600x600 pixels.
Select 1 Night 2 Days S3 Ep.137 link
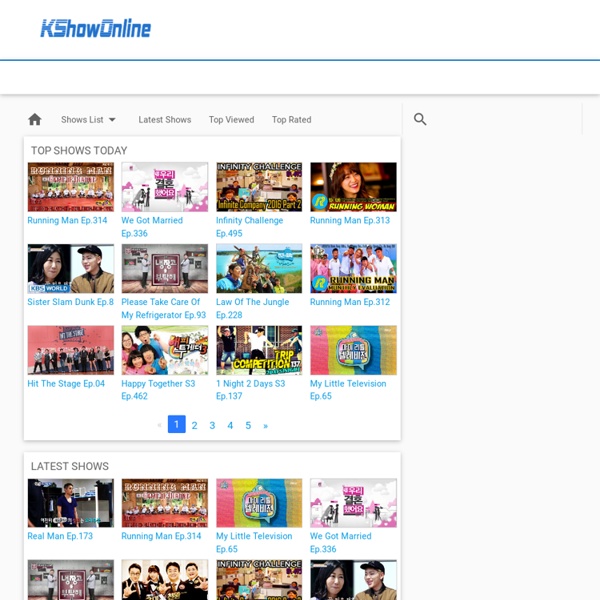250,384
